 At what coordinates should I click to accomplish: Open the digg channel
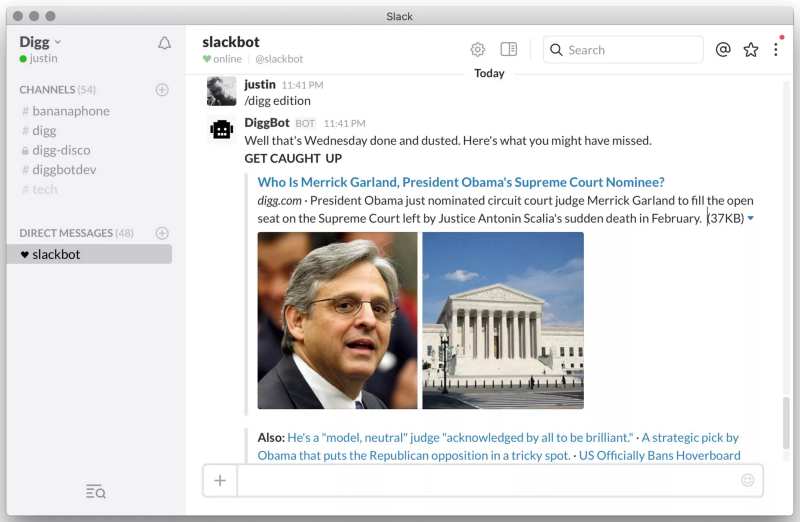(x=39, y=131)
